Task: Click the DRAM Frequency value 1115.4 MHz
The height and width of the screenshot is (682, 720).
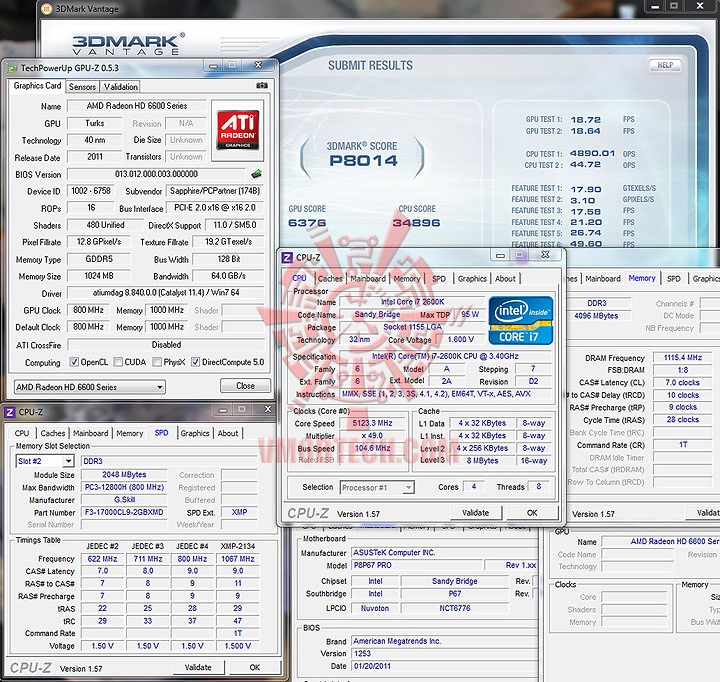Action: pos(683,358)
